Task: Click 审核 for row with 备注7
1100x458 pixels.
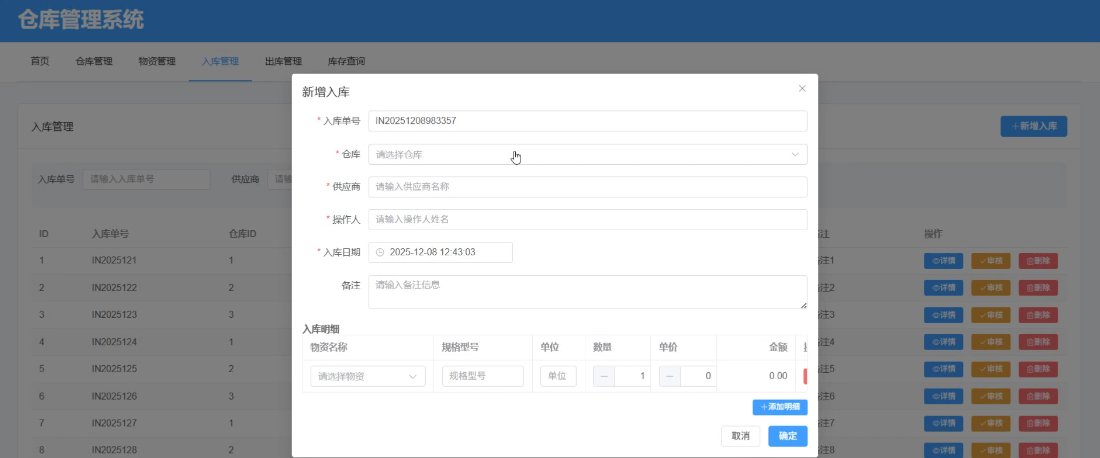Action: pyautogui.click(x=991, y=424)
